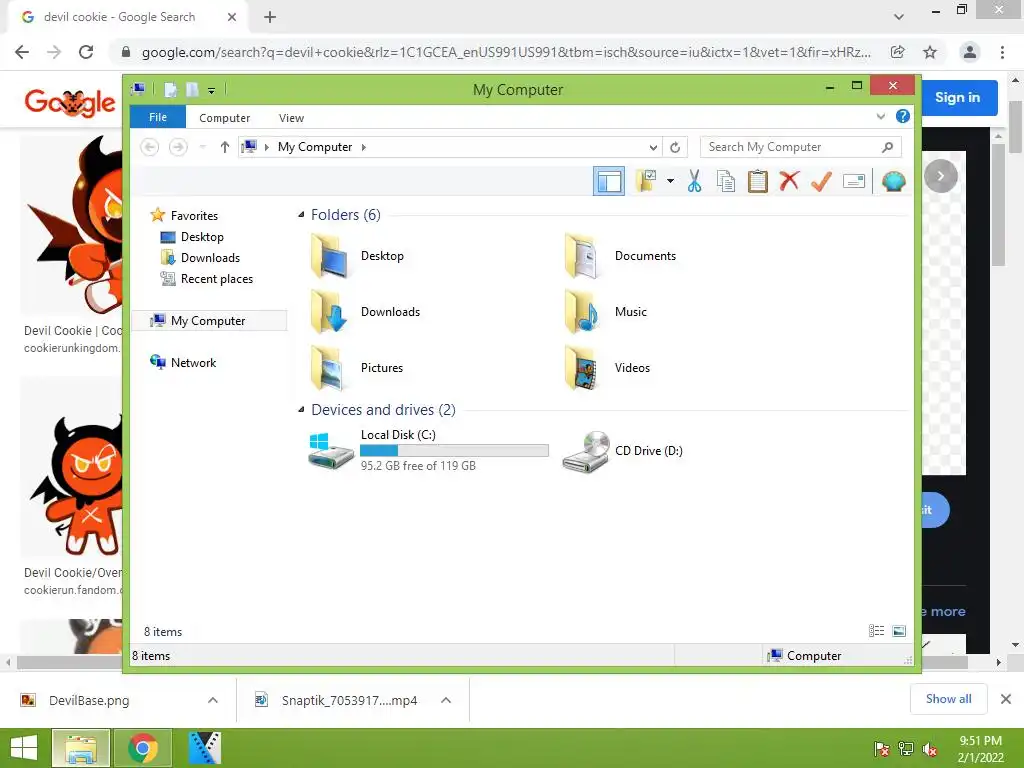Select the Desktop folder icon
The image size is (1024, 768).
(x=328, y=256)
